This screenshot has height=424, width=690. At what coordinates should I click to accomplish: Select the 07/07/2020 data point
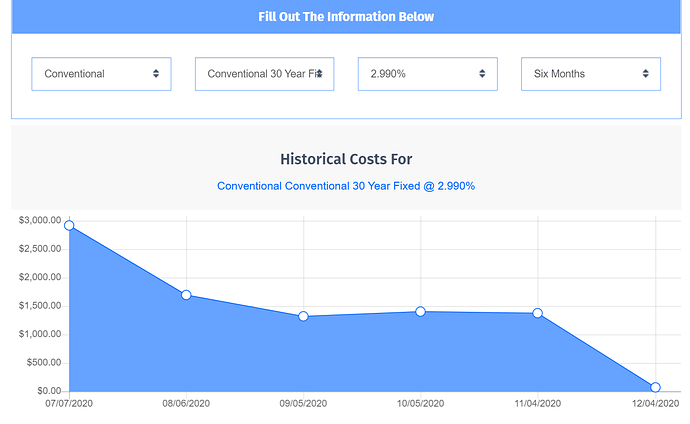[x=69, y=226]
